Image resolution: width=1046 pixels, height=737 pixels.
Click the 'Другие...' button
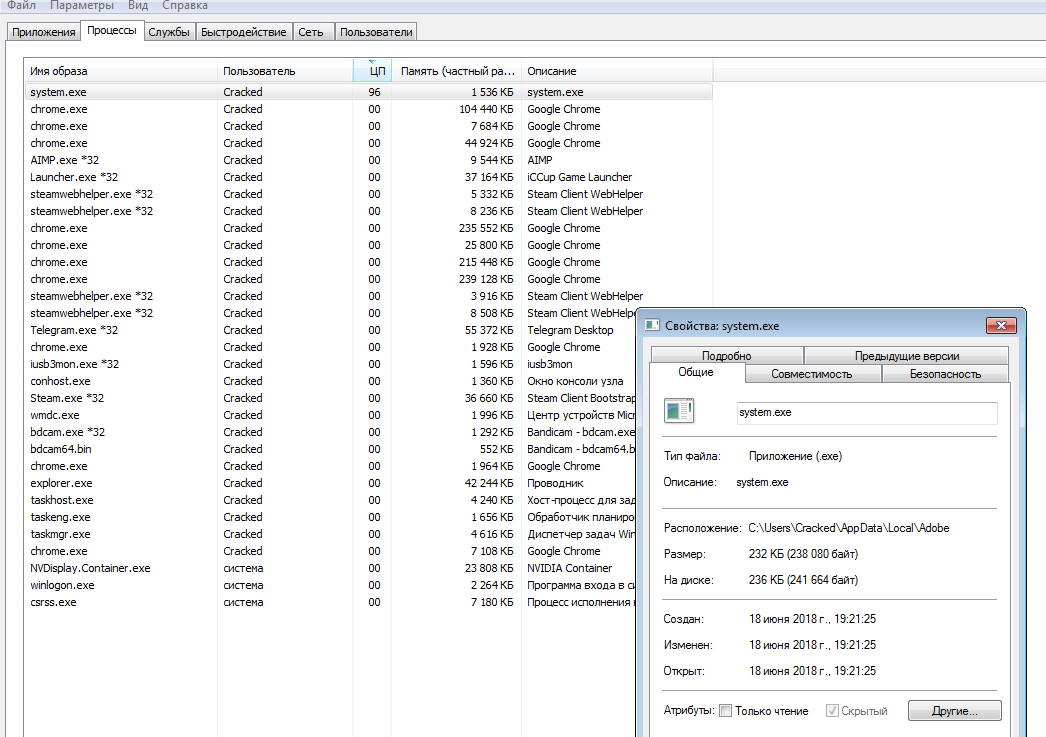coord(954,711)
